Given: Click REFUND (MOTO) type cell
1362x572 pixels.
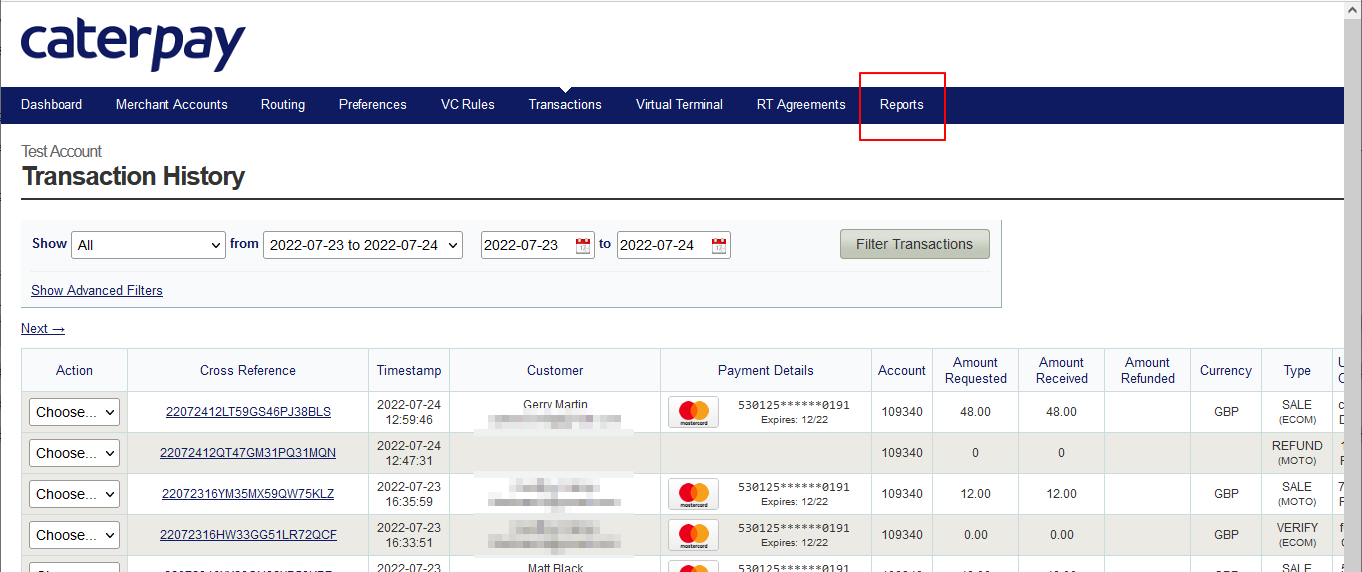Looking at the screenshot, I should pyautogui.click(x=1297, y=453).
